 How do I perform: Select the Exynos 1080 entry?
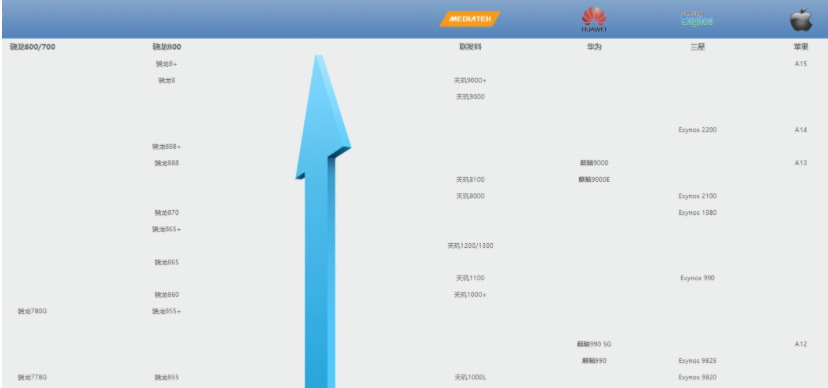click(x=698, y=213)
